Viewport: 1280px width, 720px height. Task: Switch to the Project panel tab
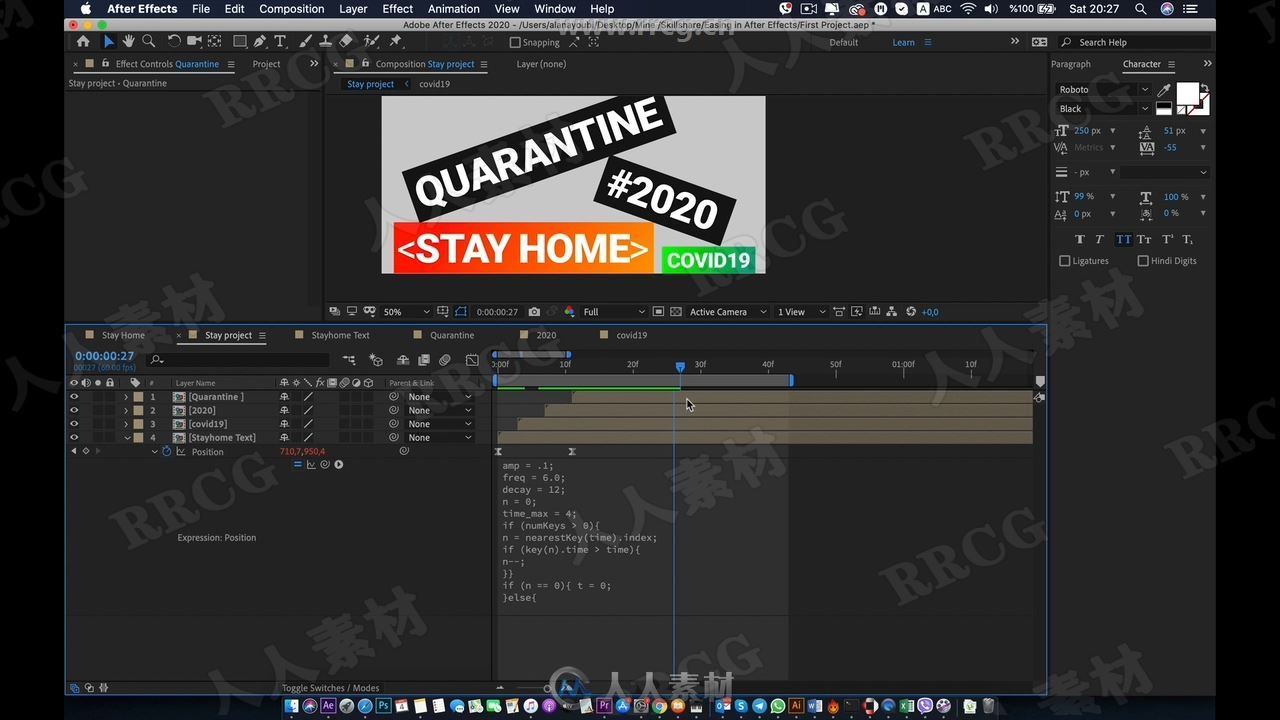[x=266, y=64]
